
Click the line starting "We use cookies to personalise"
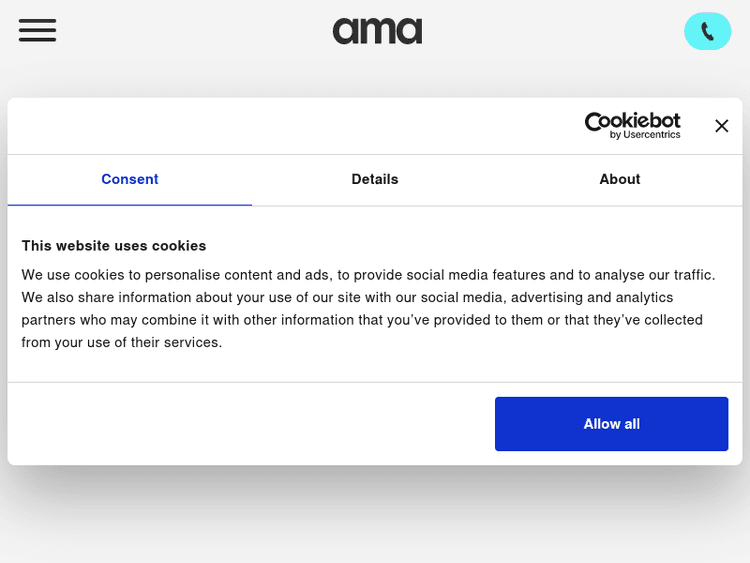(x=368, y=275)
